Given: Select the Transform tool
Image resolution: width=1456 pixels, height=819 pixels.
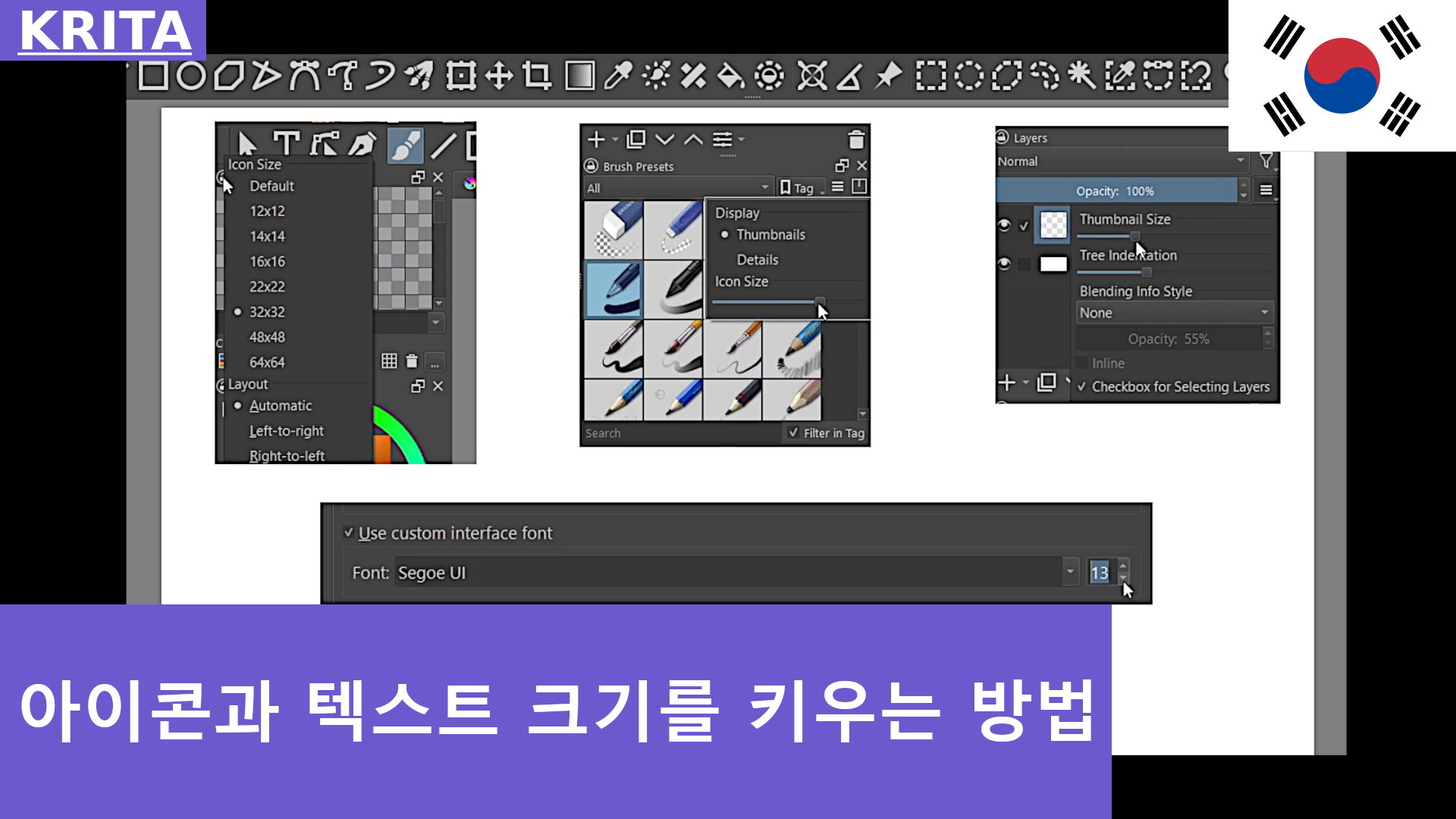Looking at the screenshot, I should click(x=460, y=76).
